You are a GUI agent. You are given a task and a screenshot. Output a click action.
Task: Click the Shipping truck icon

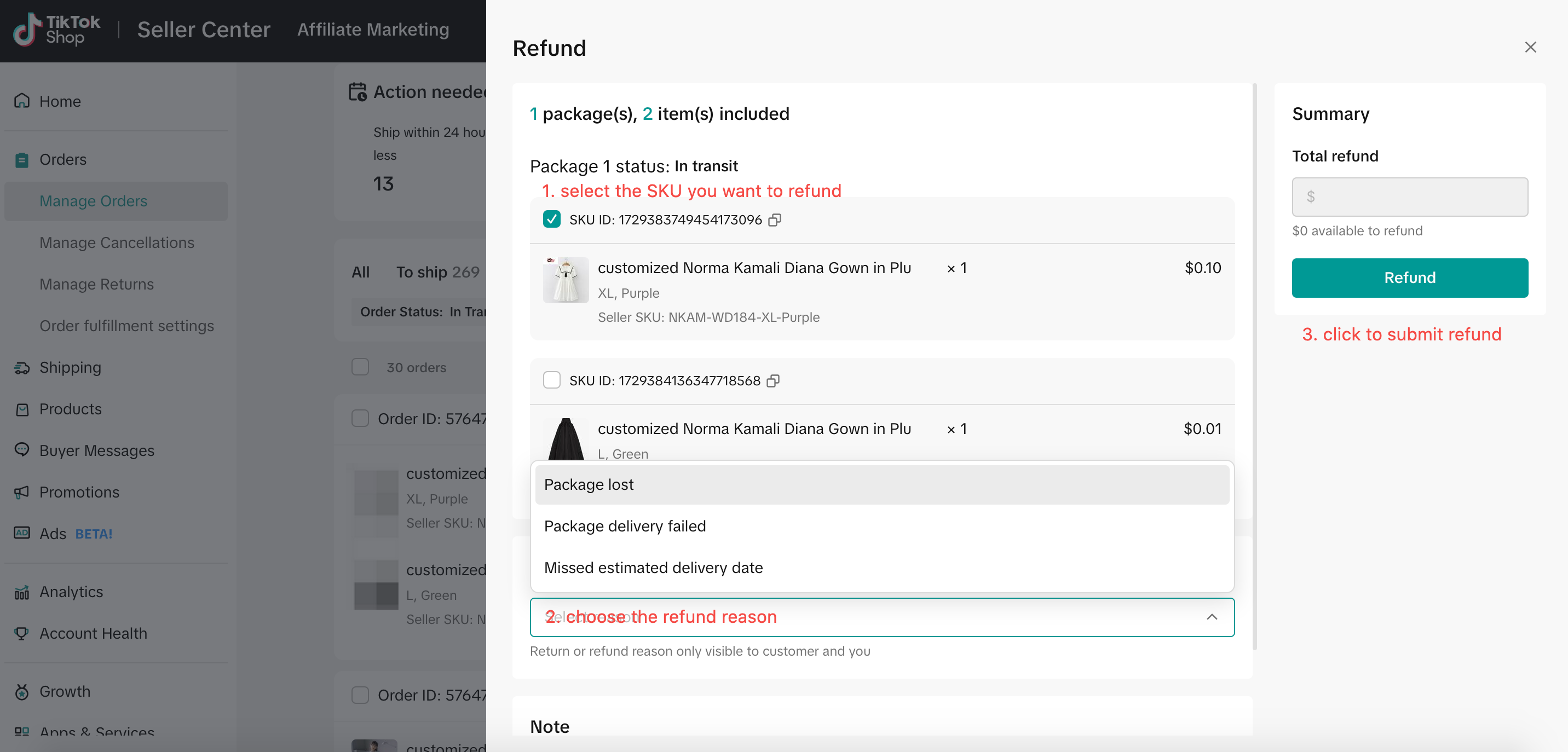tap(22, 367)
